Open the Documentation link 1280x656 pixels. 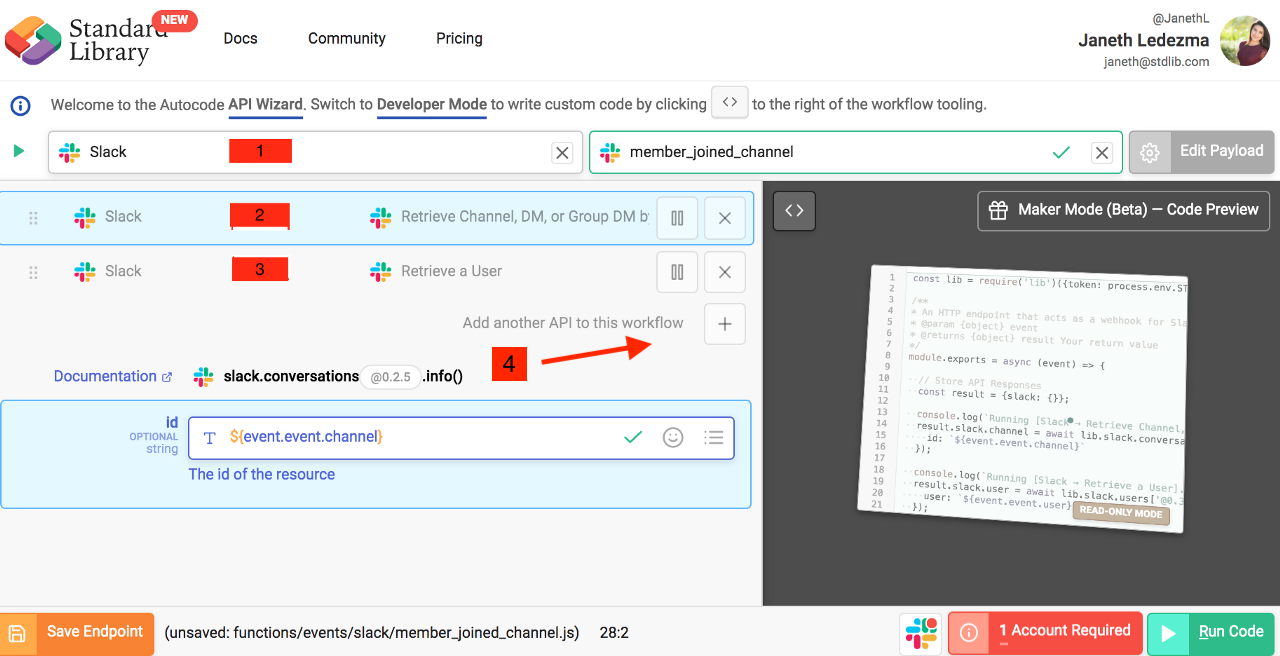pyautogui.click(x=112, y=376)
